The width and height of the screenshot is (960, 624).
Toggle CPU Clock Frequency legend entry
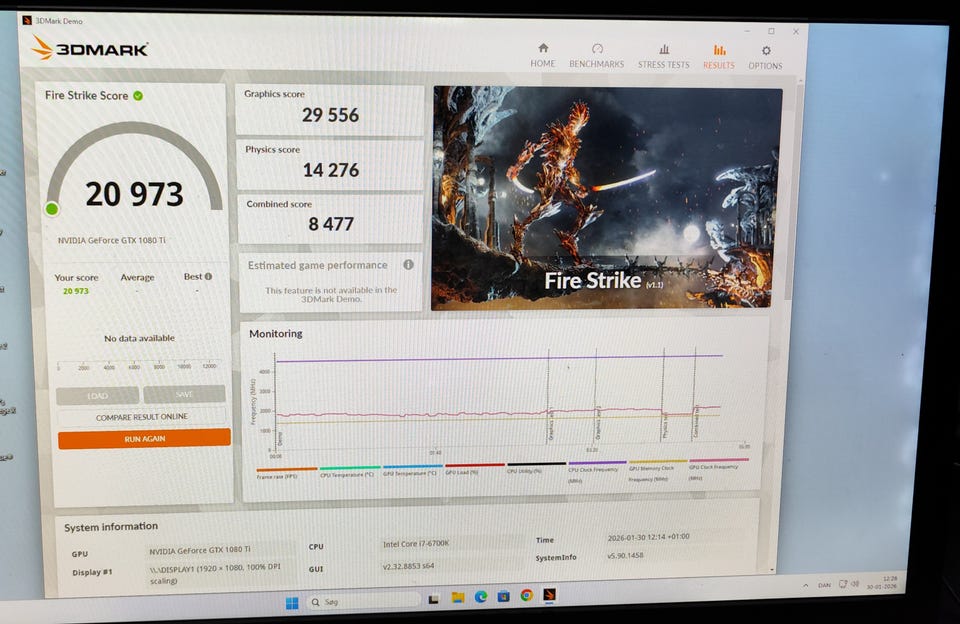(596, 472)
